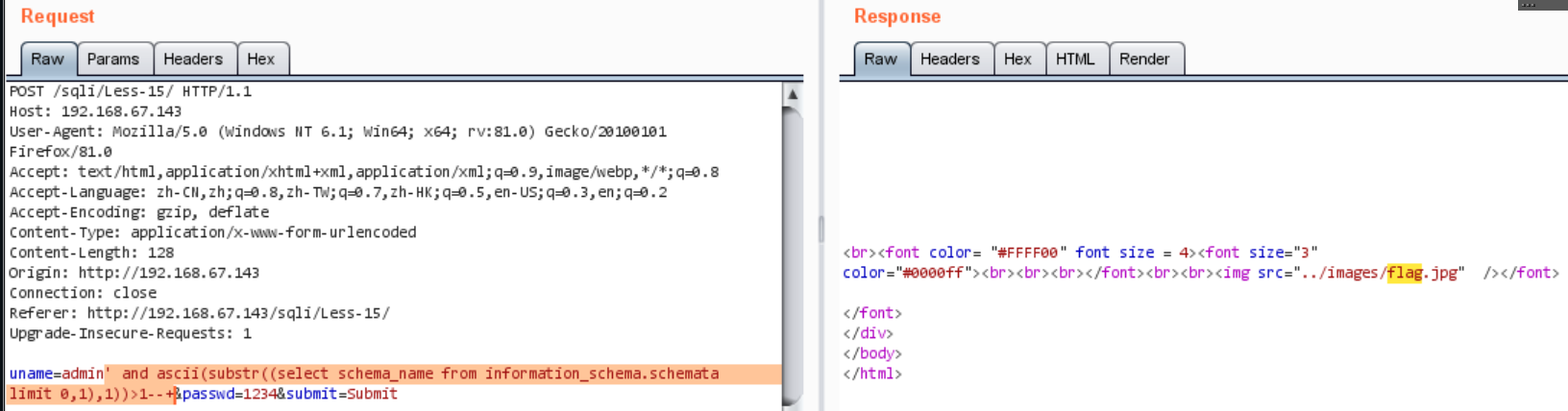Click the User-Agent header line

pos(338,141)
